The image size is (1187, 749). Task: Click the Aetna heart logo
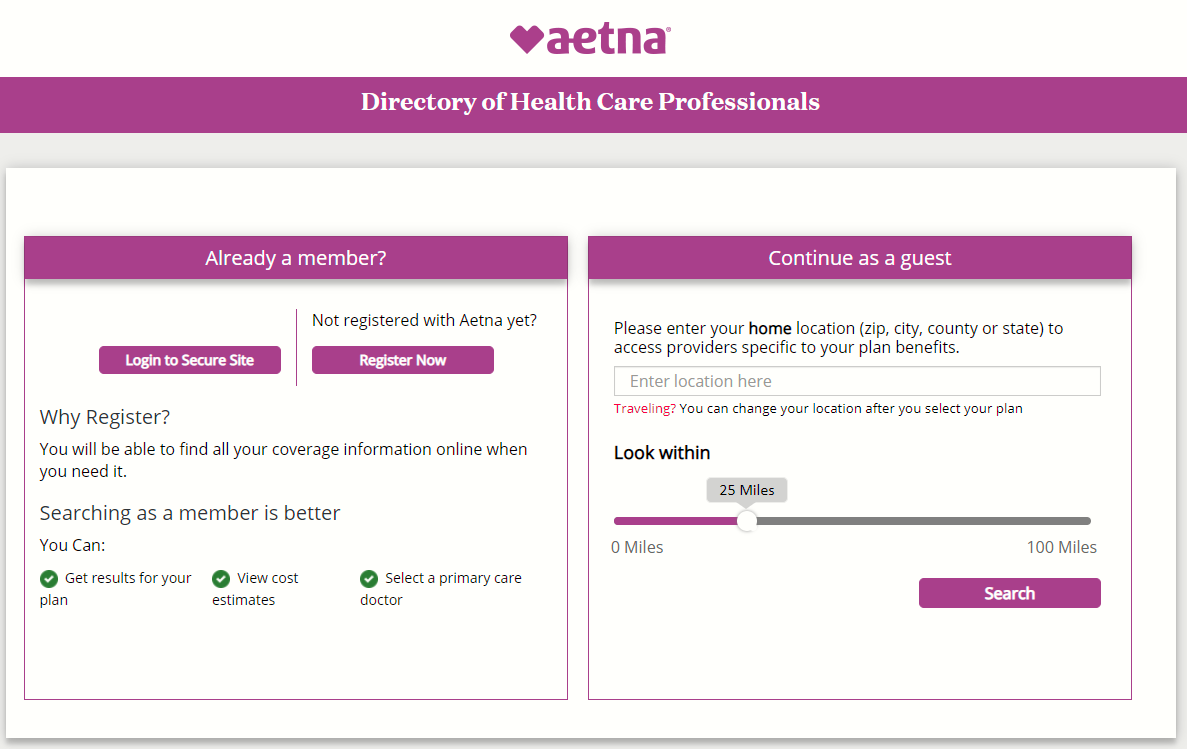click(590, 39)
